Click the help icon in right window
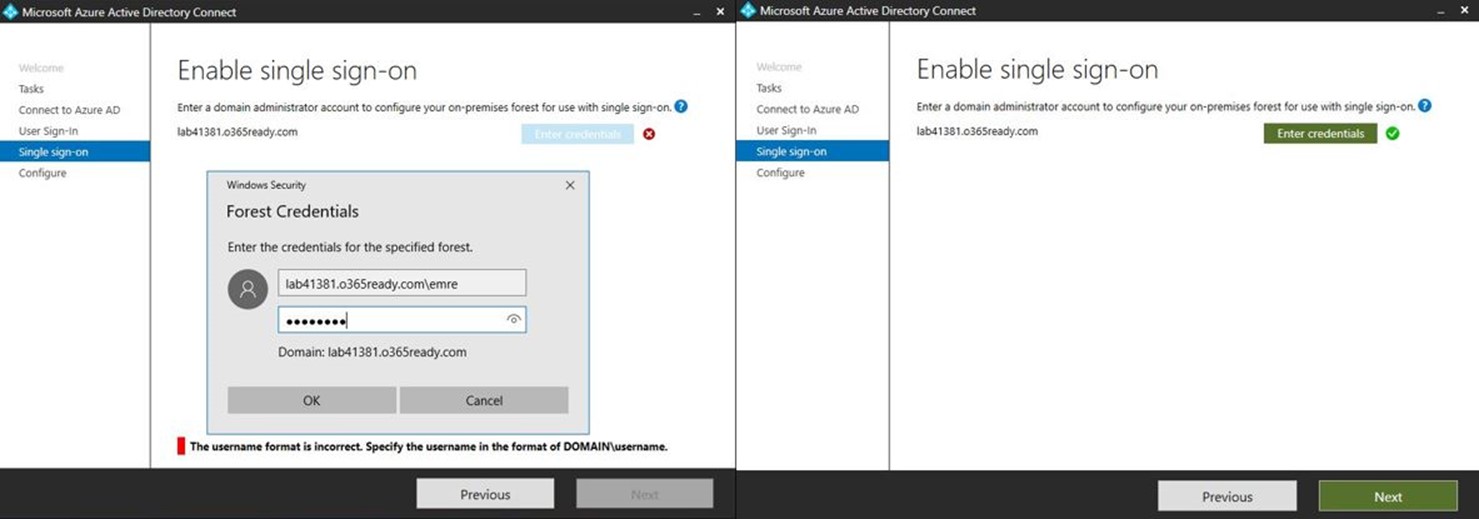This screenshot has width=1479, height=519. coord(1425,105)
